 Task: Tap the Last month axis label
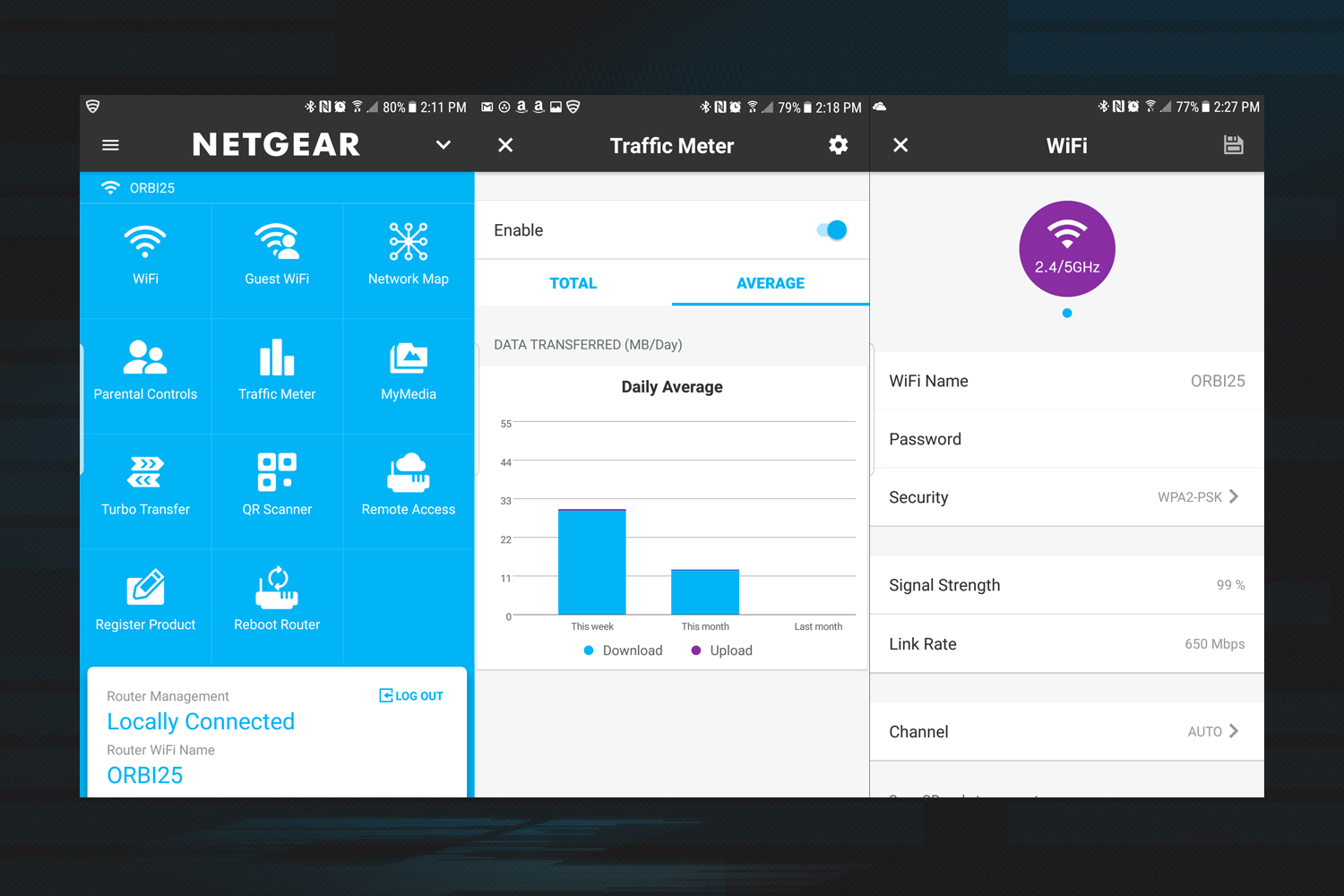(818, 626)
